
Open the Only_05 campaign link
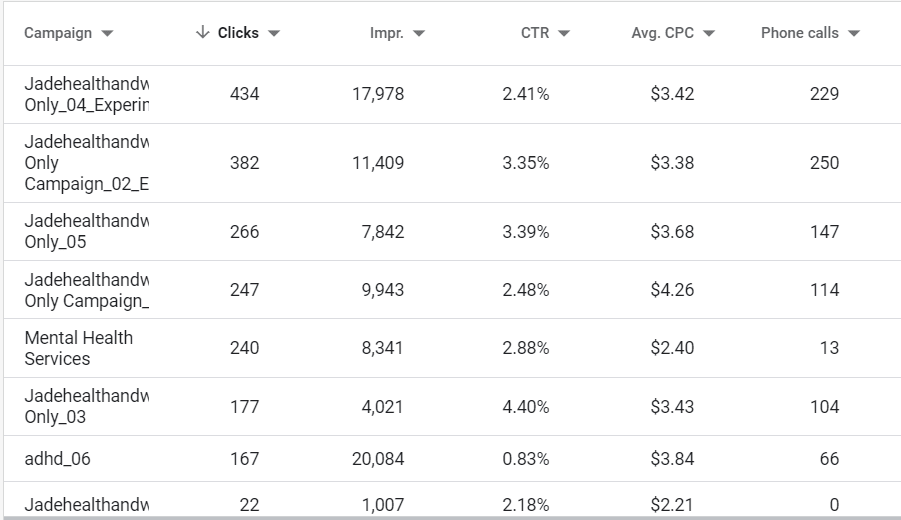pos(86,232)
